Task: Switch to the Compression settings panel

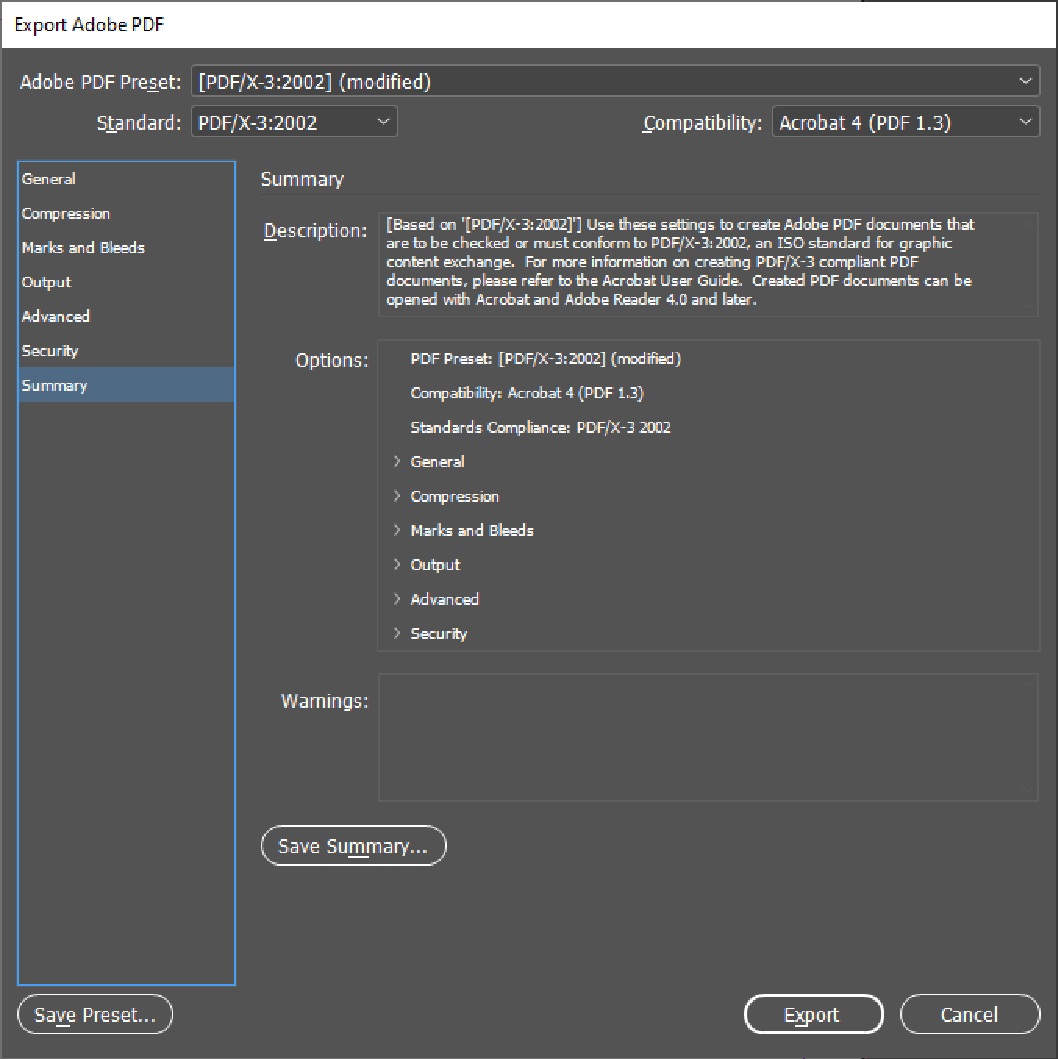Action: pos(66,214)
